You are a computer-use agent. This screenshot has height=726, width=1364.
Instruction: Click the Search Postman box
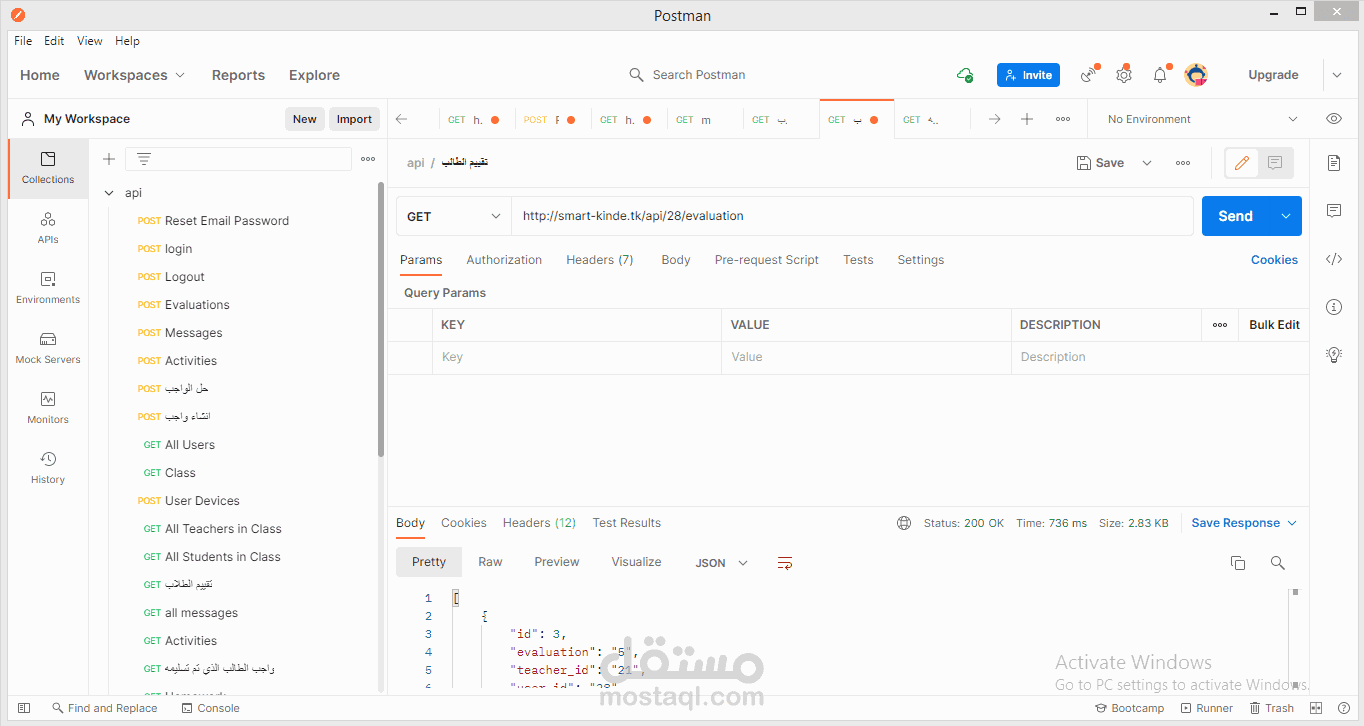(x=687, y=75)
